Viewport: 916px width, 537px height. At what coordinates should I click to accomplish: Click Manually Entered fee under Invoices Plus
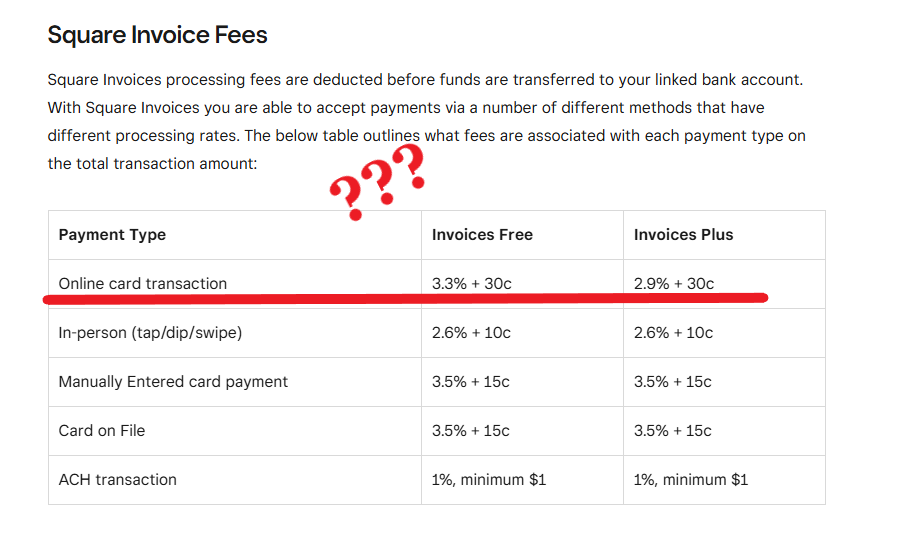pyautogui.click(x=673, y=381)
